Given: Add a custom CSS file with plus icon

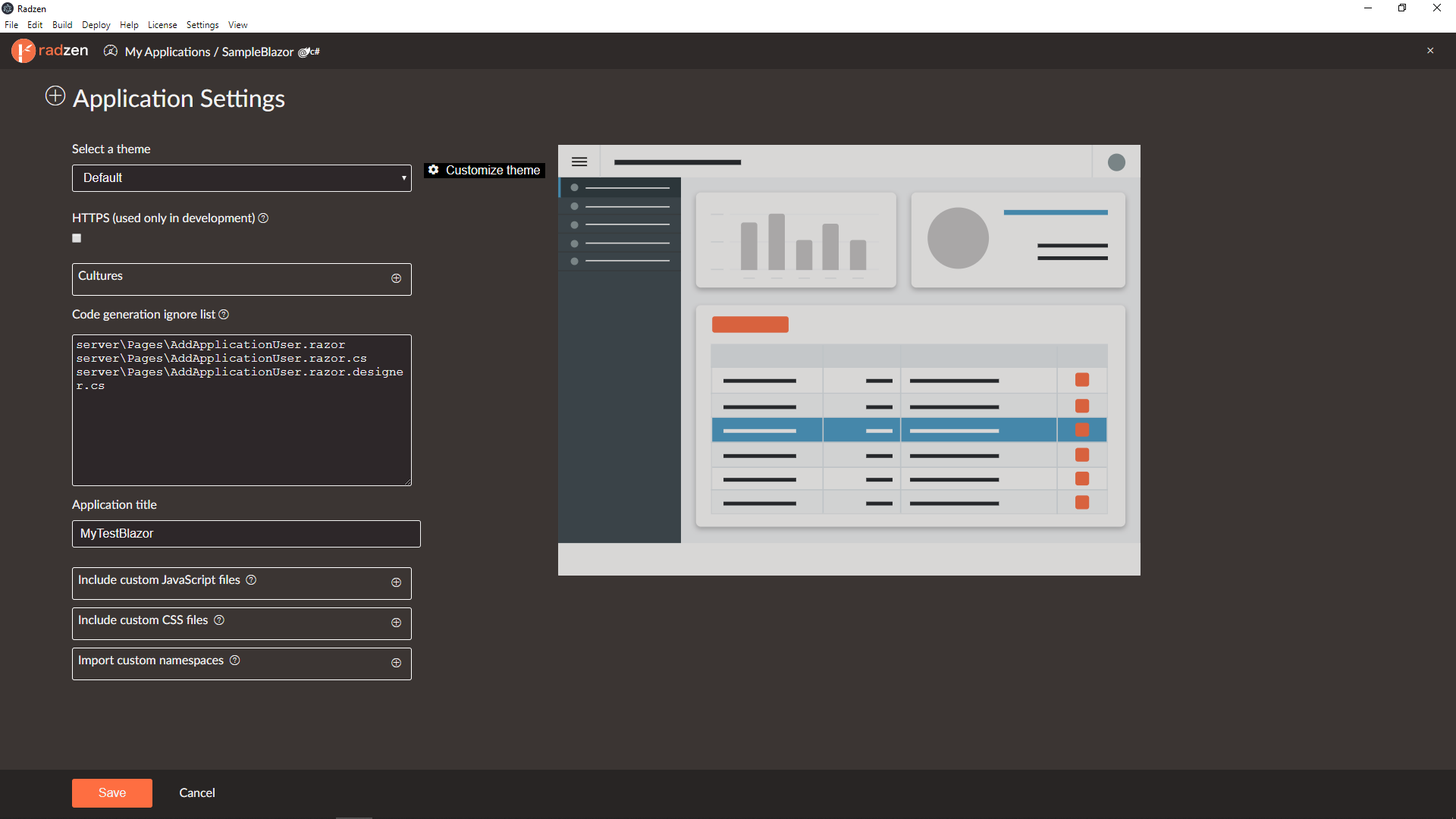Looking at the screenshot, I should [x=396, y=623].
